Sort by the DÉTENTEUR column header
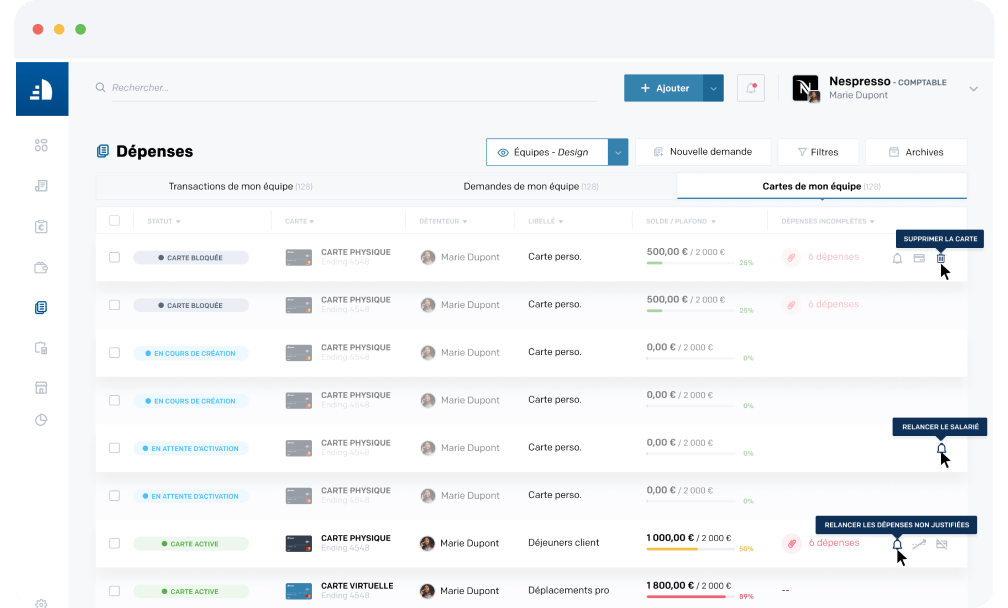1008x608 pixels. (443, 221)
